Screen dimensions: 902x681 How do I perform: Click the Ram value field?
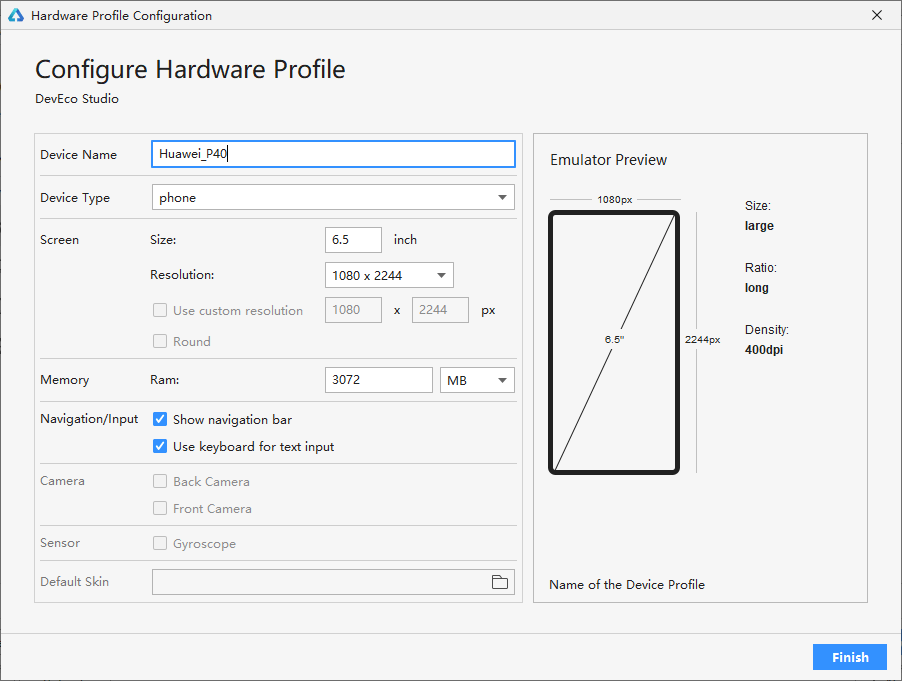click(x=378, y=381)
